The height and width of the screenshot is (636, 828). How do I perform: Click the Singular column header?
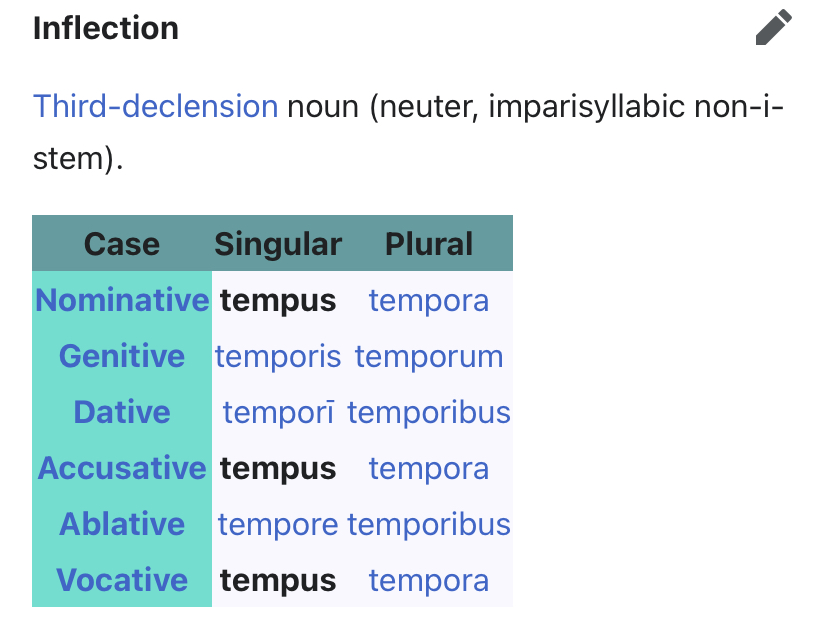coord(278,244)
